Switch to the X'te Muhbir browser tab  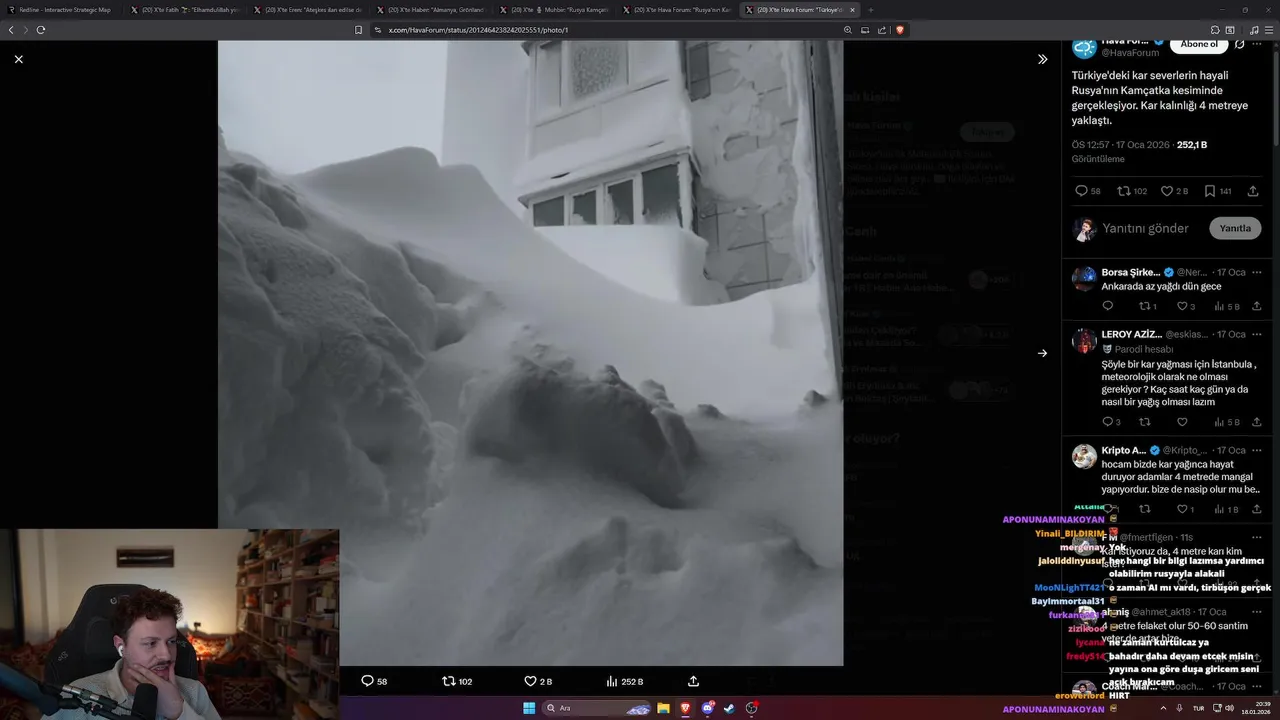point(555,10)
